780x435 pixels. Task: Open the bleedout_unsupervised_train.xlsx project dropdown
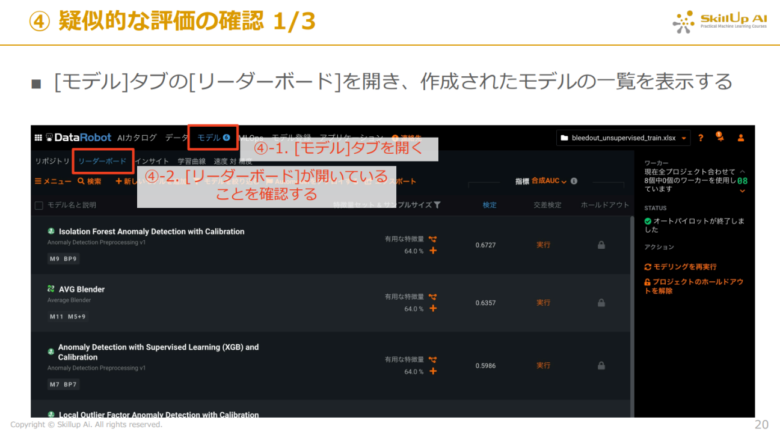[620, 137]
